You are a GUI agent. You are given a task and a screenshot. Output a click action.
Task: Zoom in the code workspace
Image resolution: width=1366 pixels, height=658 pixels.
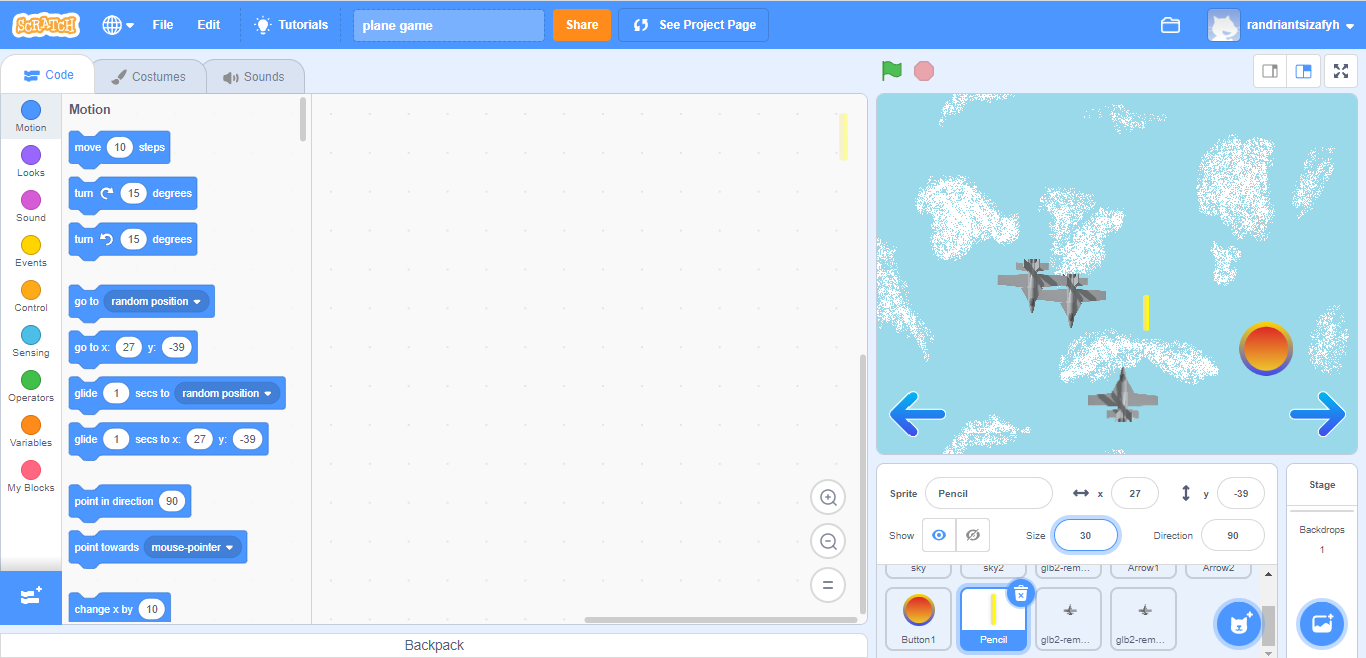pyautogui.click(x=828, y=497)
